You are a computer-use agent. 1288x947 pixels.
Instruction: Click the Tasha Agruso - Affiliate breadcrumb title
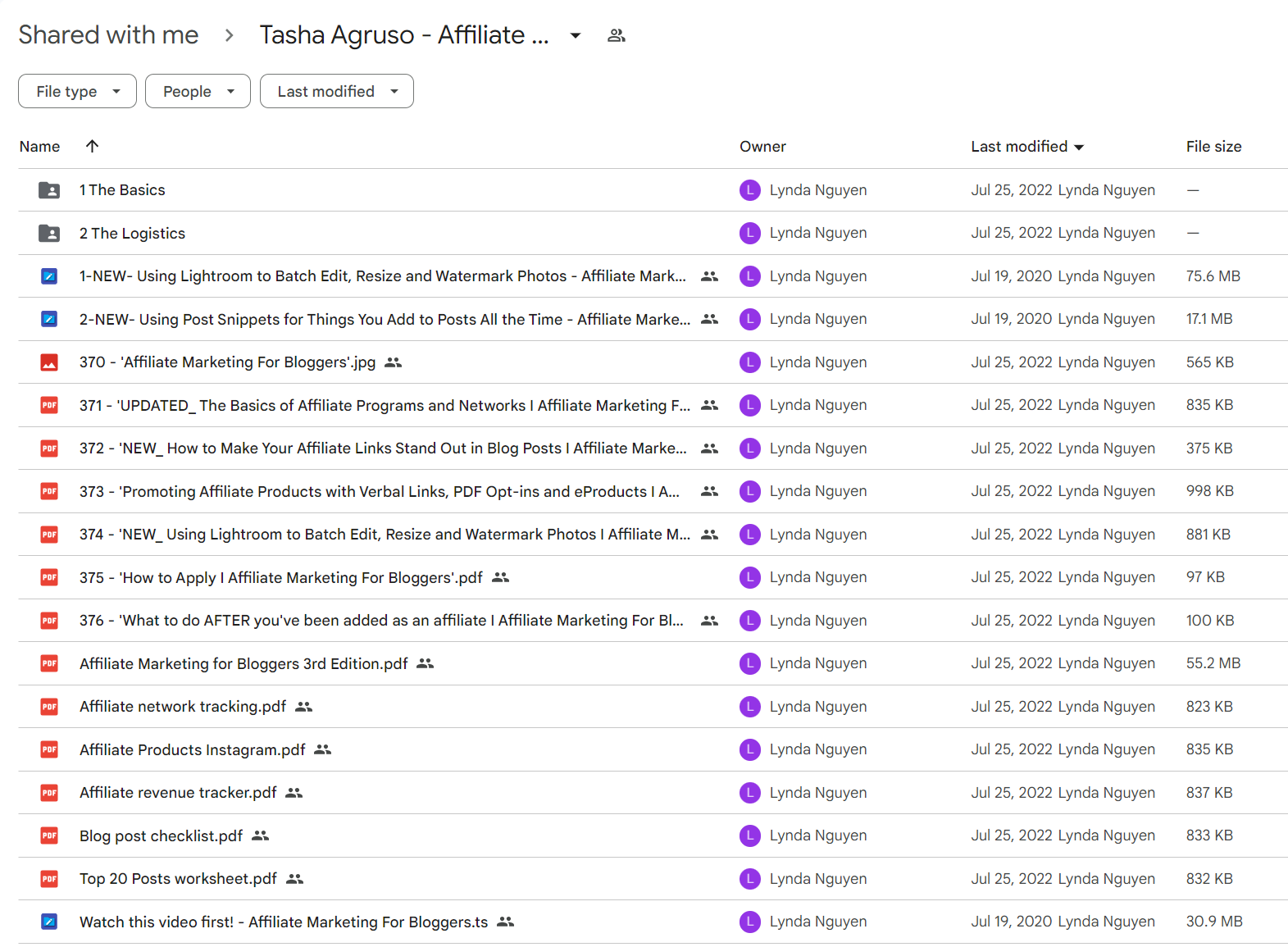click(x=404, y=34)
